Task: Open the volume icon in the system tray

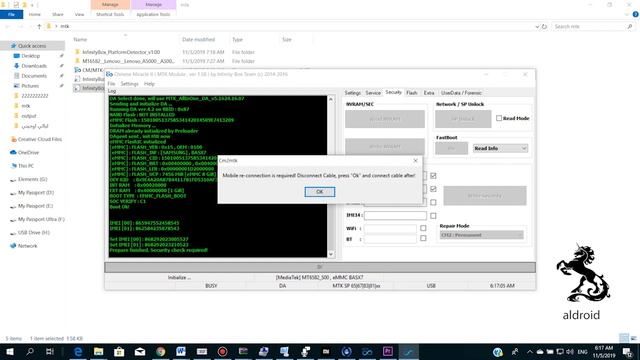Action: pos(569,352)
